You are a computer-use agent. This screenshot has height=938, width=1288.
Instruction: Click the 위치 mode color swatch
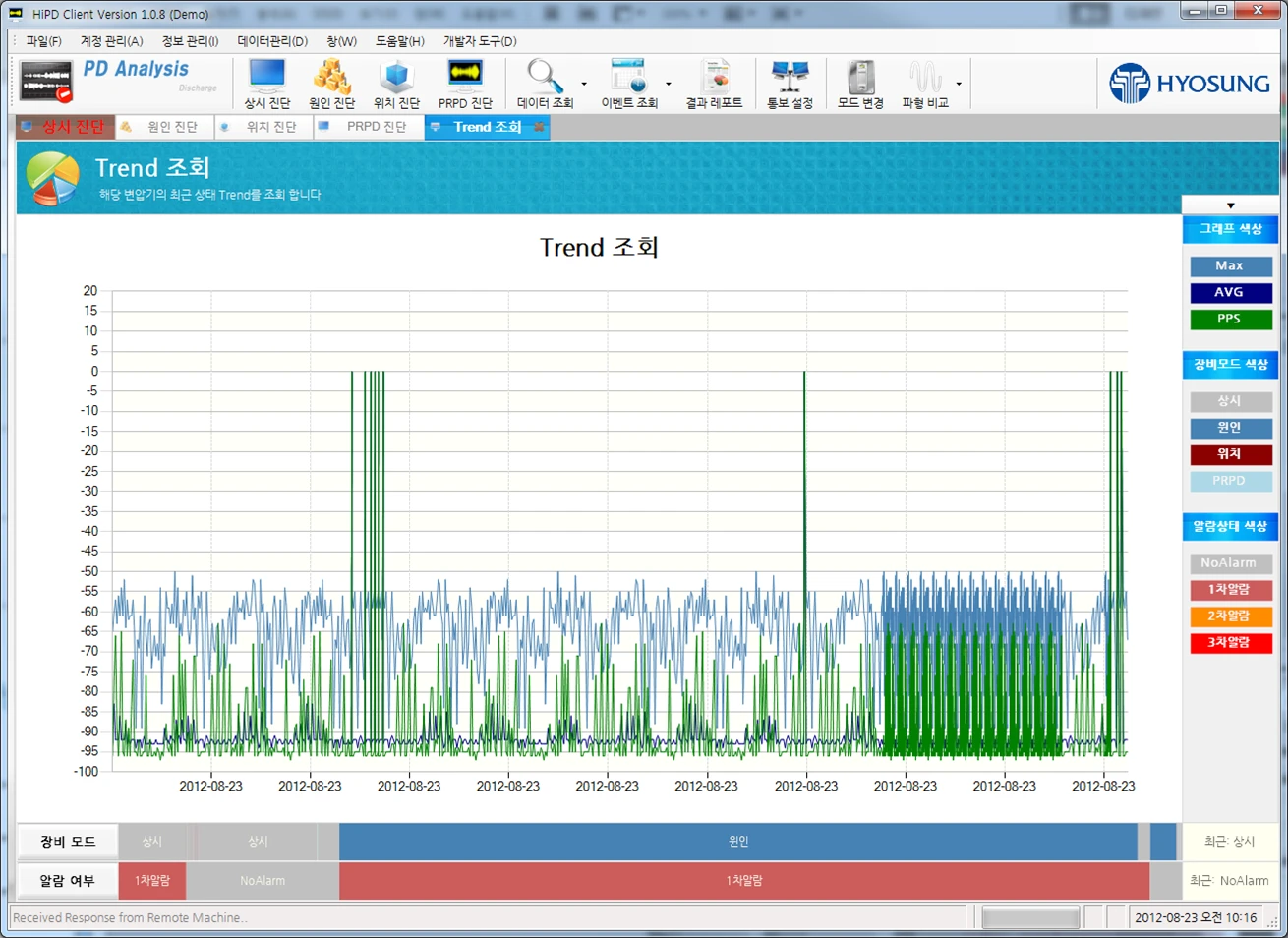[1230, 454]
